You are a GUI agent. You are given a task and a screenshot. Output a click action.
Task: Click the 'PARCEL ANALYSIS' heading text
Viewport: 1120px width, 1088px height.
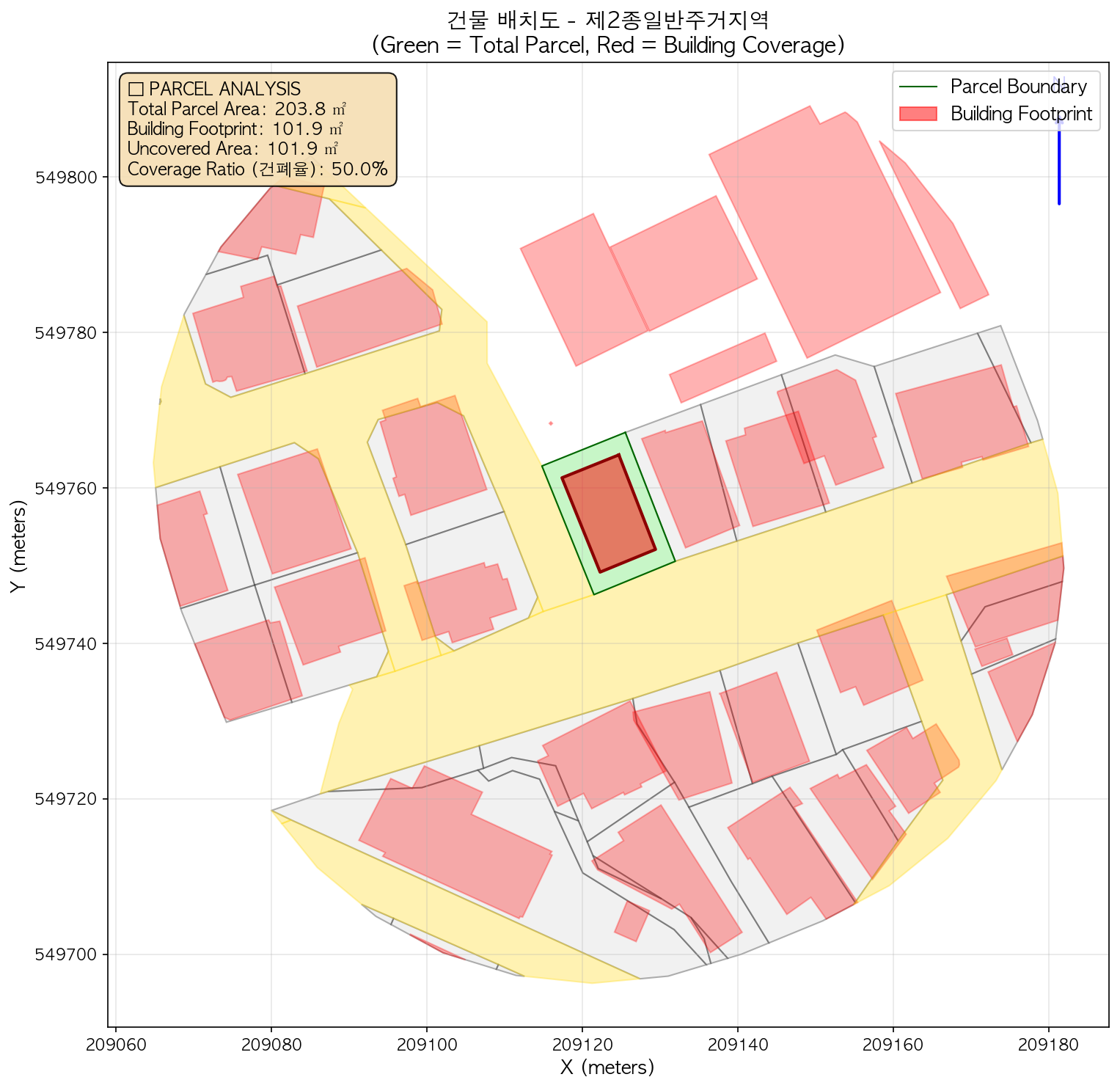[224, 90]
